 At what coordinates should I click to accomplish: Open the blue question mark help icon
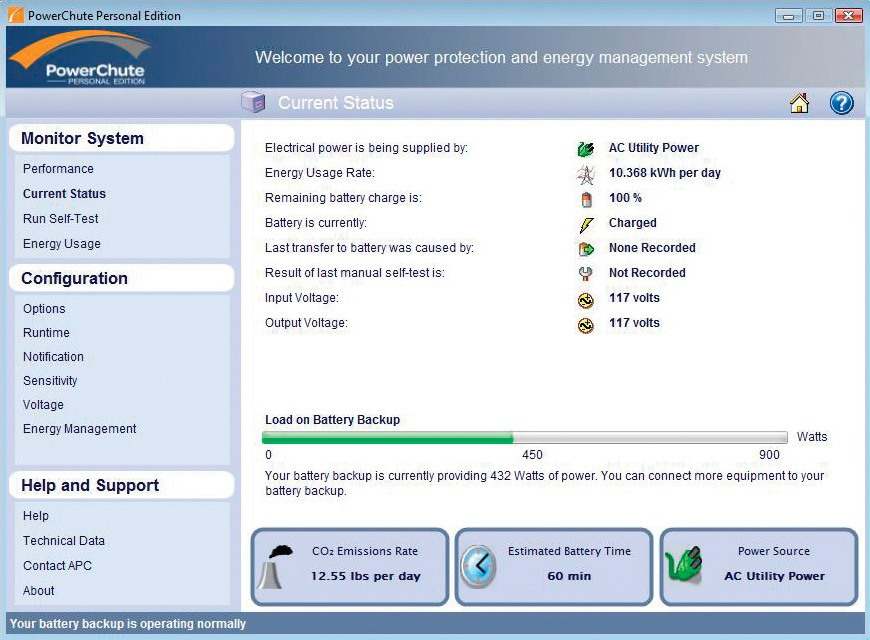point(841,103)
